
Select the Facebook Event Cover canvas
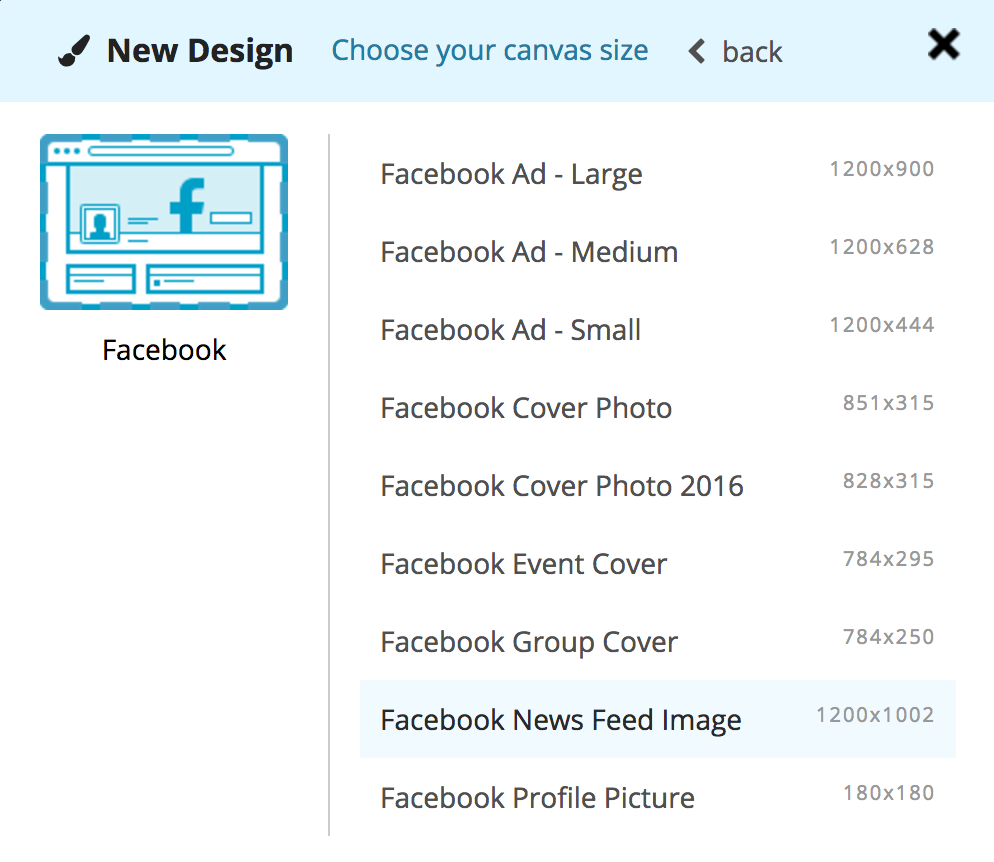[x=522, y=564]
